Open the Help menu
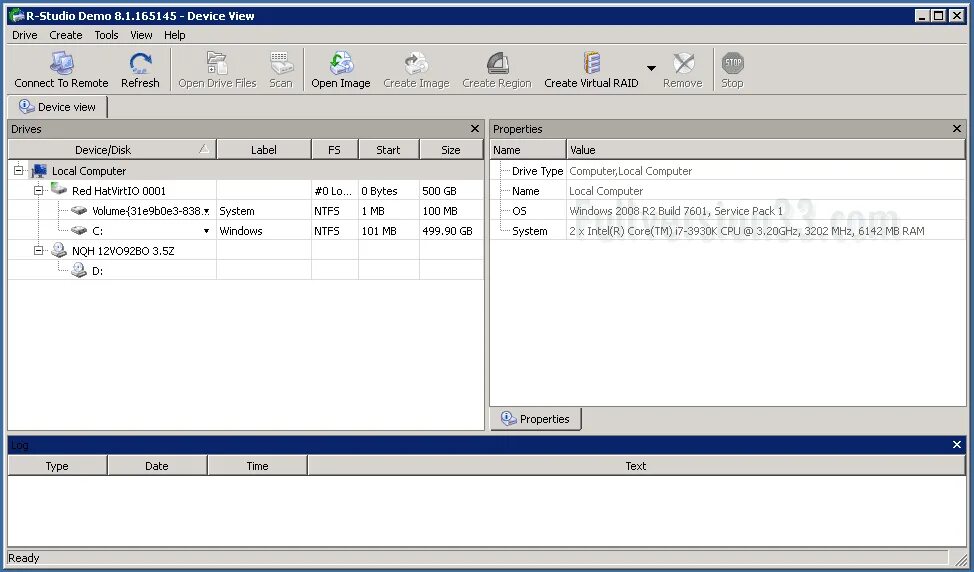 click(175, 35)
